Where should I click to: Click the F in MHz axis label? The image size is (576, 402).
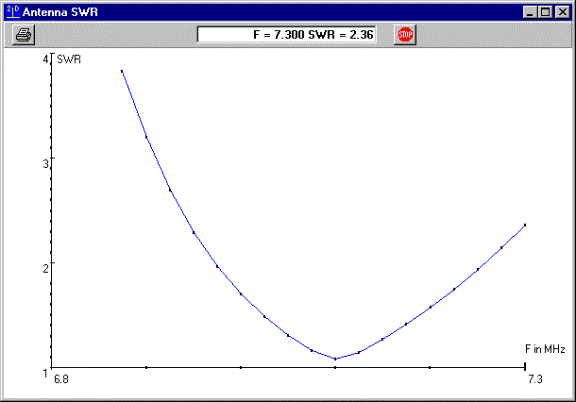click(x=545, y=349)
